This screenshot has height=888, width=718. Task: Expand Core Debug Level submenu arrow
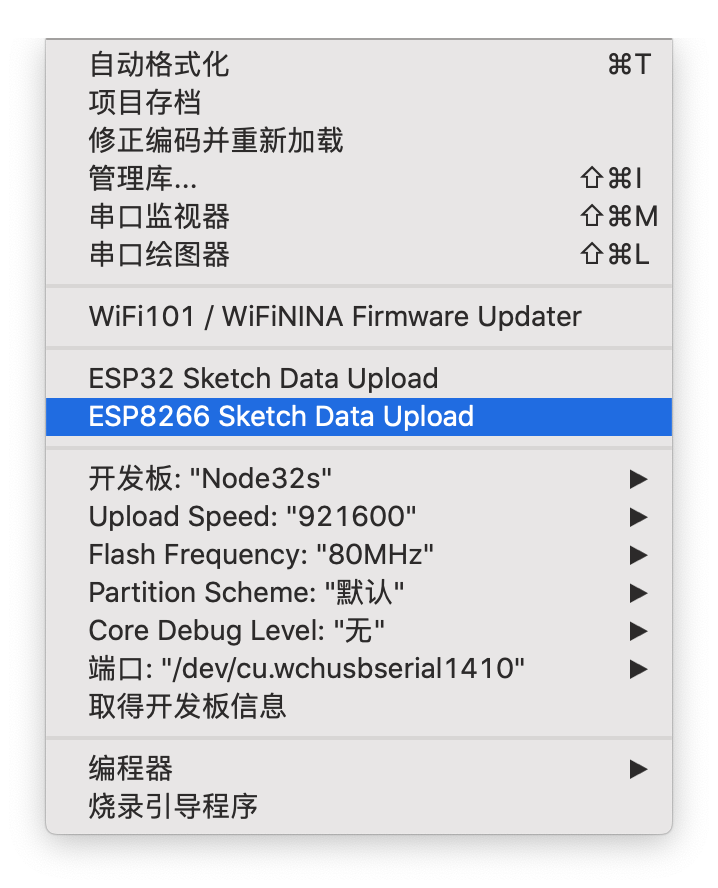point(638,631)
